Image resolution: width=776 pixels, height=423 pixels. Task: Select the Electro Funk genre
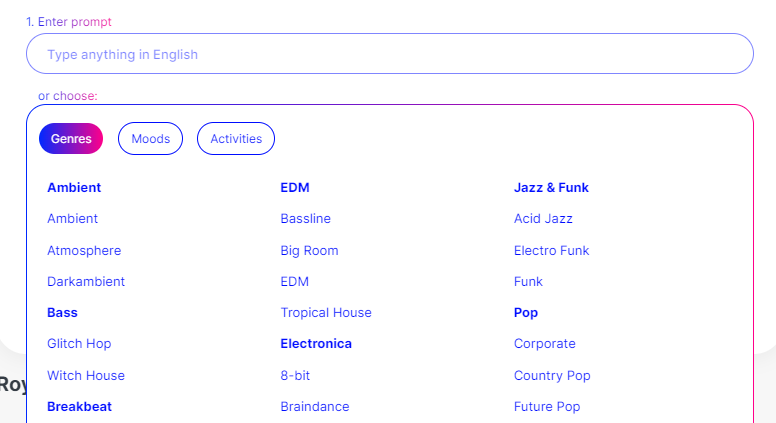tap(551, 250)
